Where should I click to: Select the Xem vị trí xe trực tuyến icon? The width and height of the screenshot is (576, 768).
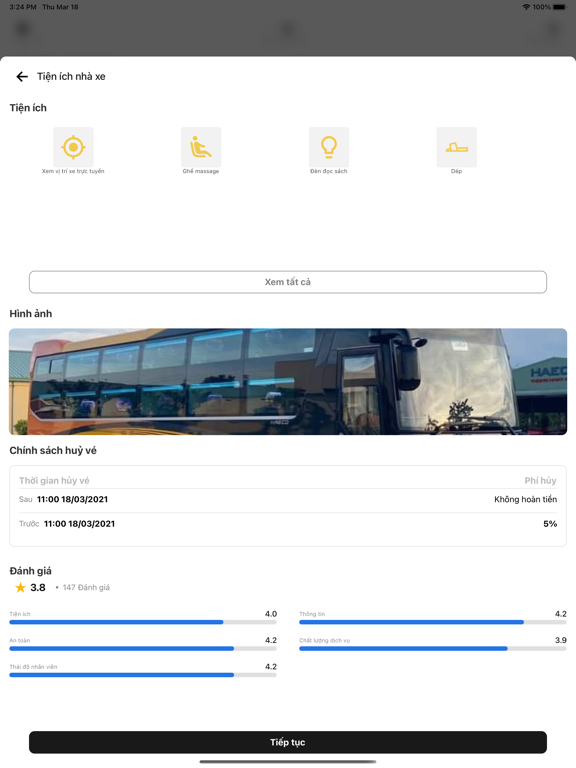pos(73,147)
